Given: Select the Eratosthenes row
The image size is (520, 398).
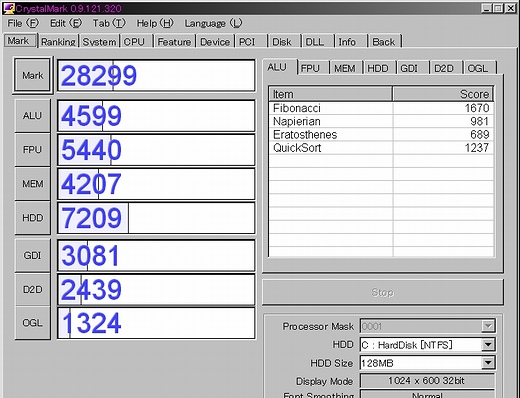Looking at the screenshot, I should (381, 135).
